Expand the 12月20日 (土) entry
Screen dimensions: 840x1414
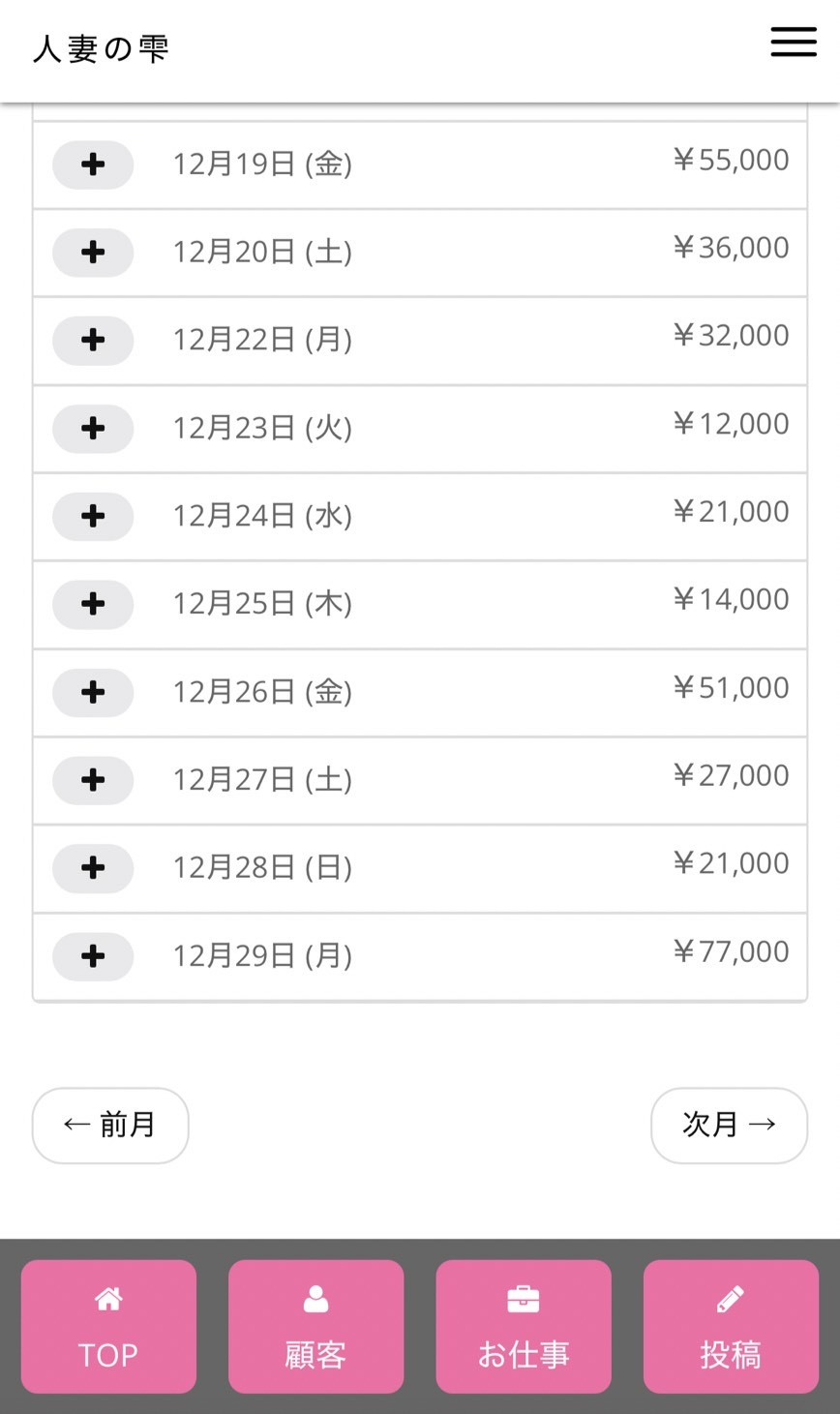pos(93,253)
